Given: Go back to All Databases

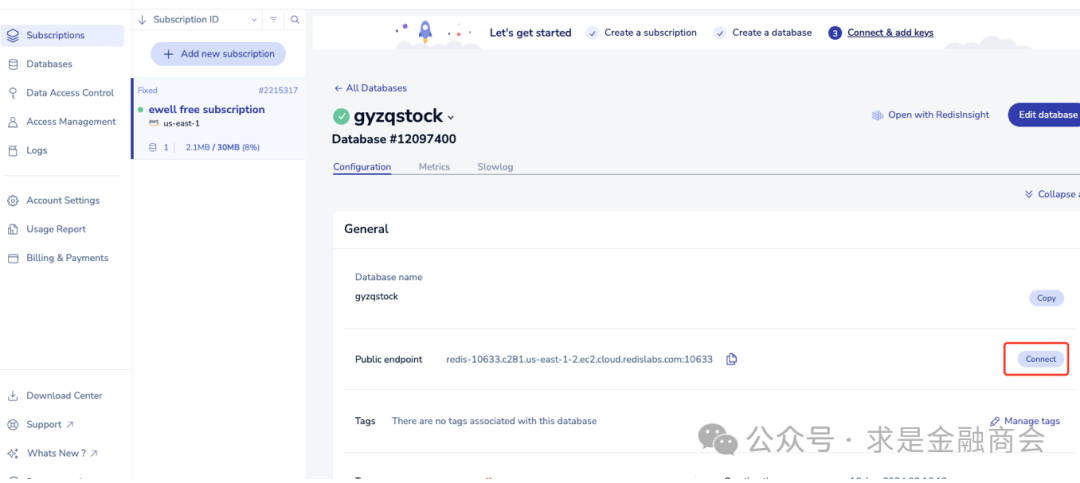Looking at the screenshot, I should pos(370,88).
